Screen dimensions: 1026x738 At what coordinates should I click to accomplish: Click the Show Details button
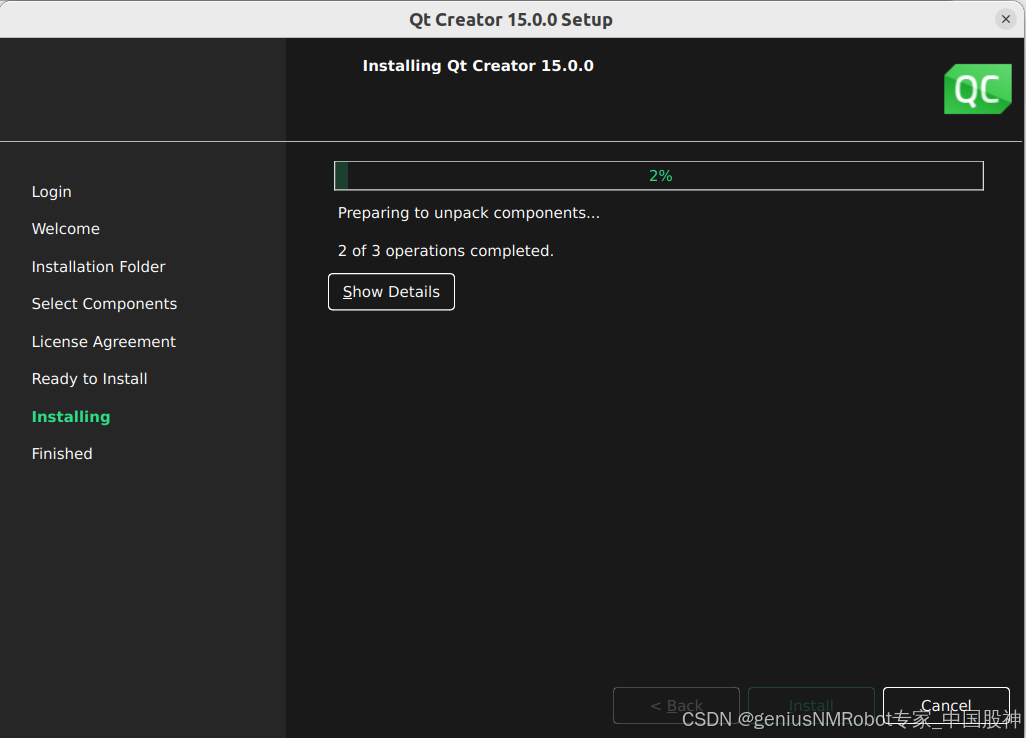(x=391, y=291)
